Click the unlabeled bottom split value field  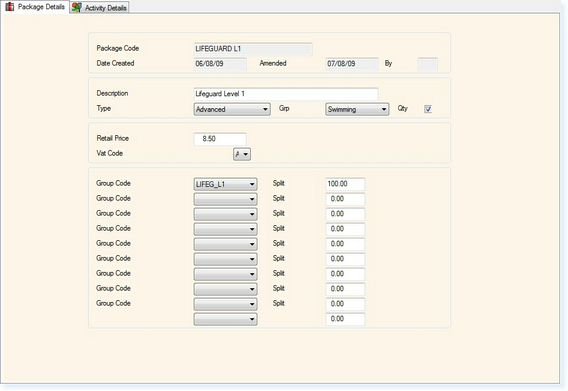pos(345,319)
